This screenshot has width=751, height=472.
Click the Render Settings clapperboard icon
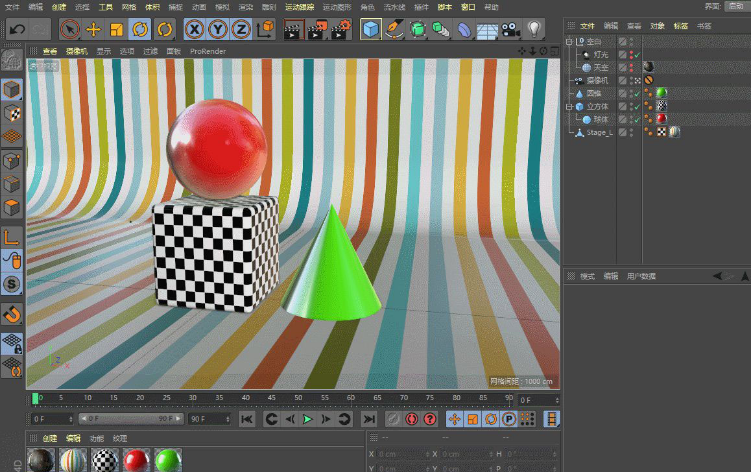click(339, 29)
